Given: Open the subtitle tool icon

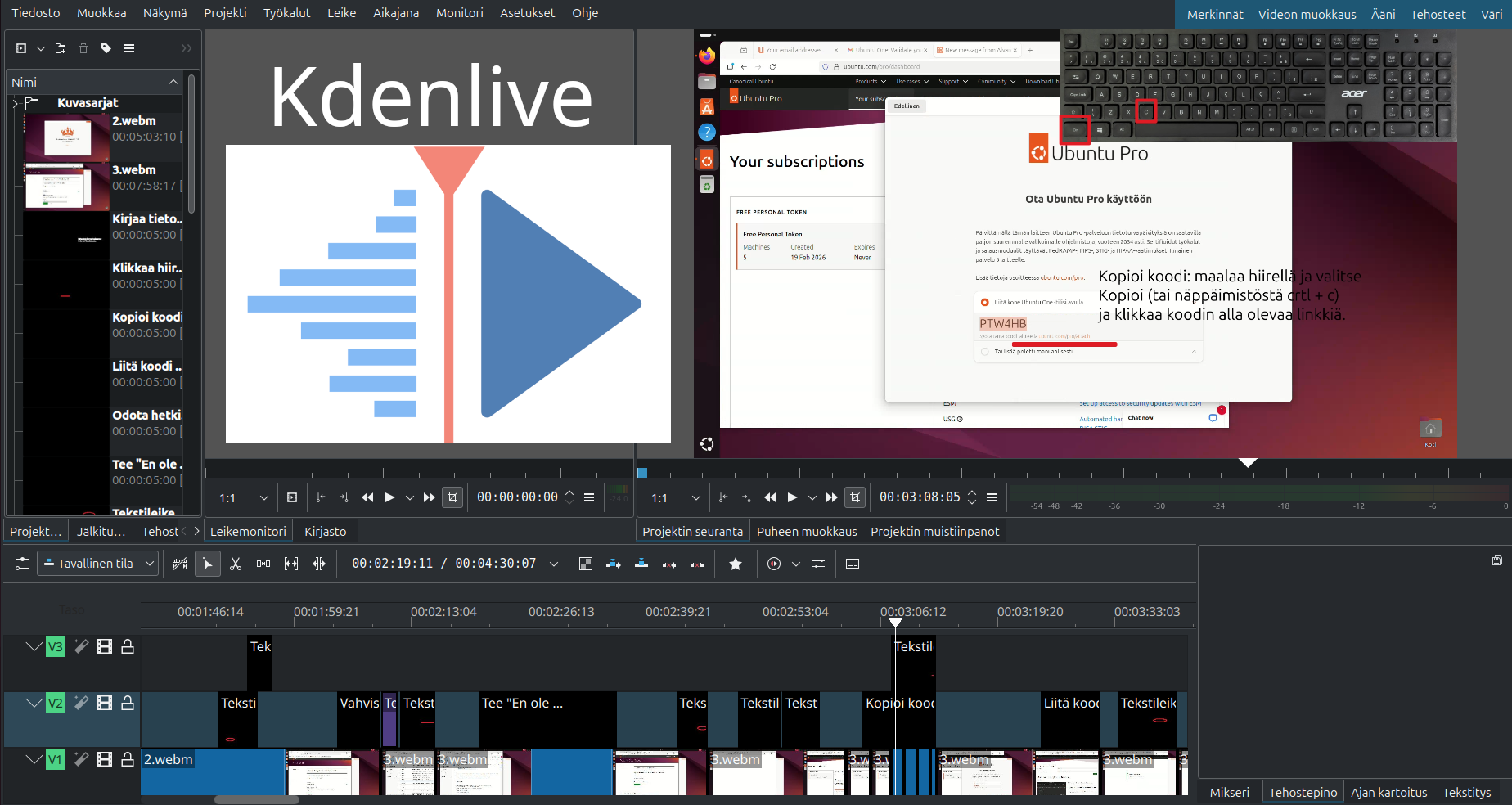Looking at the screenshot, I should click(853, 564).
